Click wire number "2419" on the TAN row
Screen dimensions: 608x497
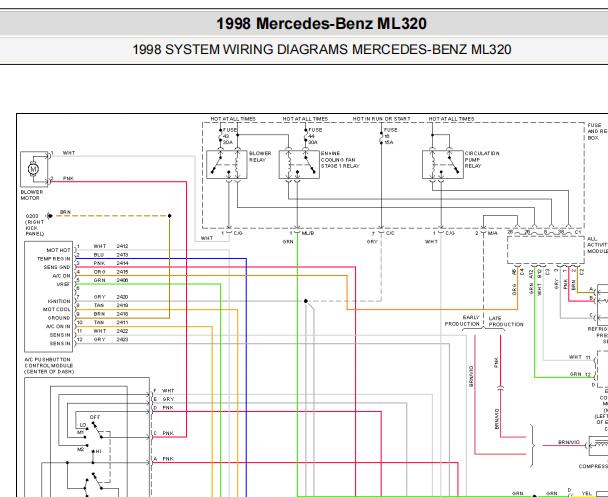point(122,305)
